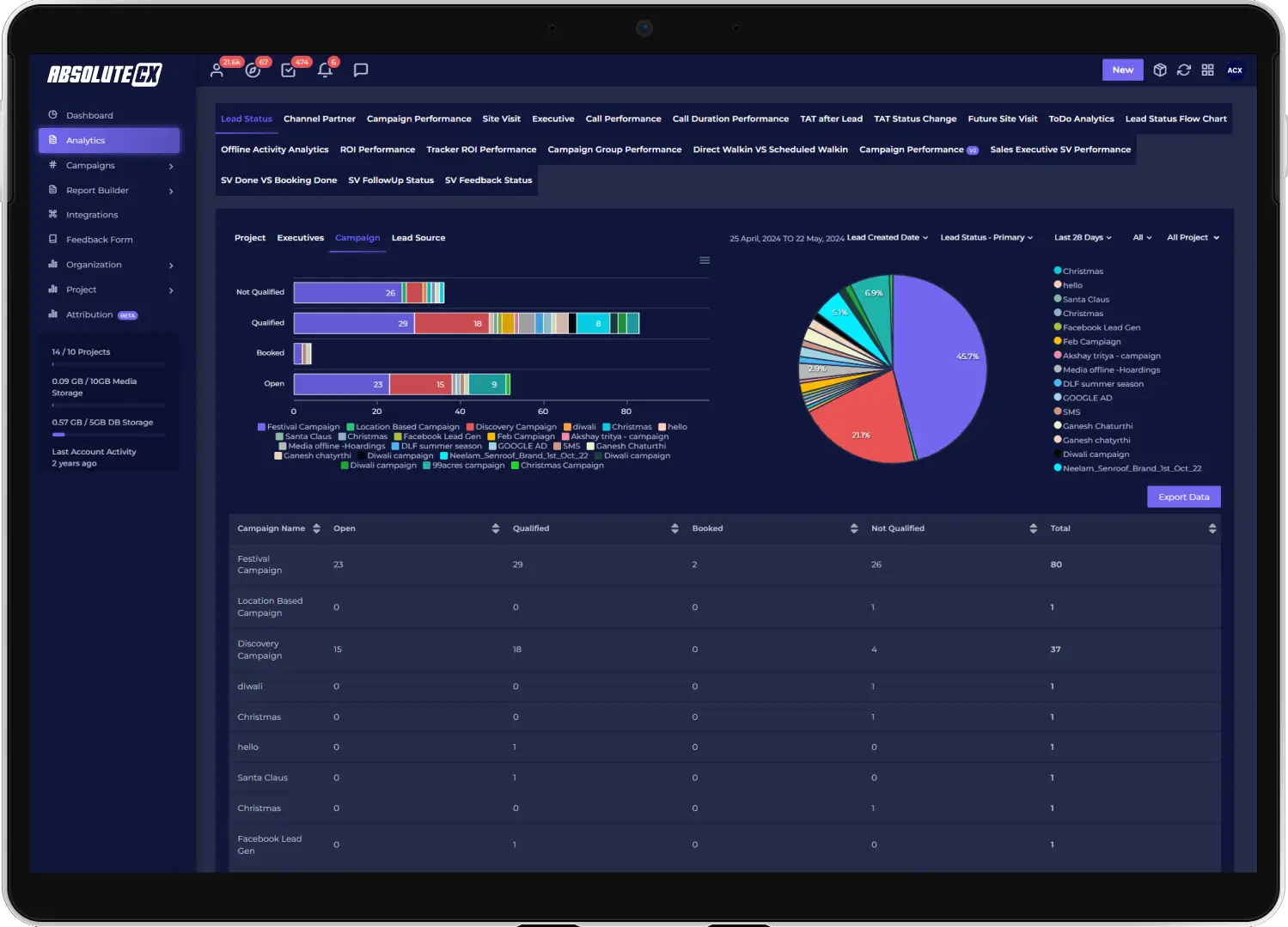1288x927 pixels.
Task: Open the apps grid icon
Action: (x=1208, y=70)
